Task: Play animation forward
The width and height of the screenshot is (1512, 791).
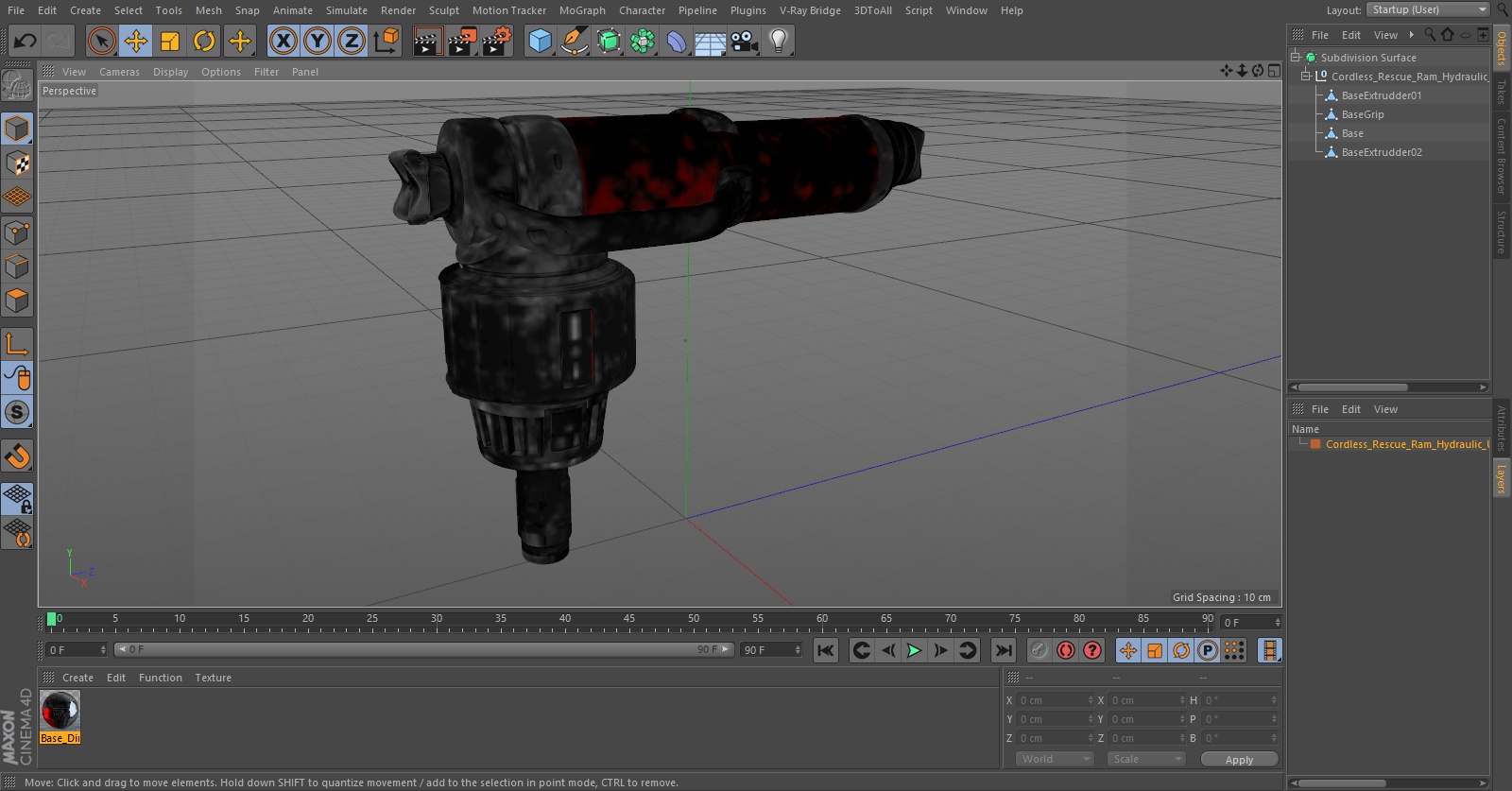Action: point(914,650)
